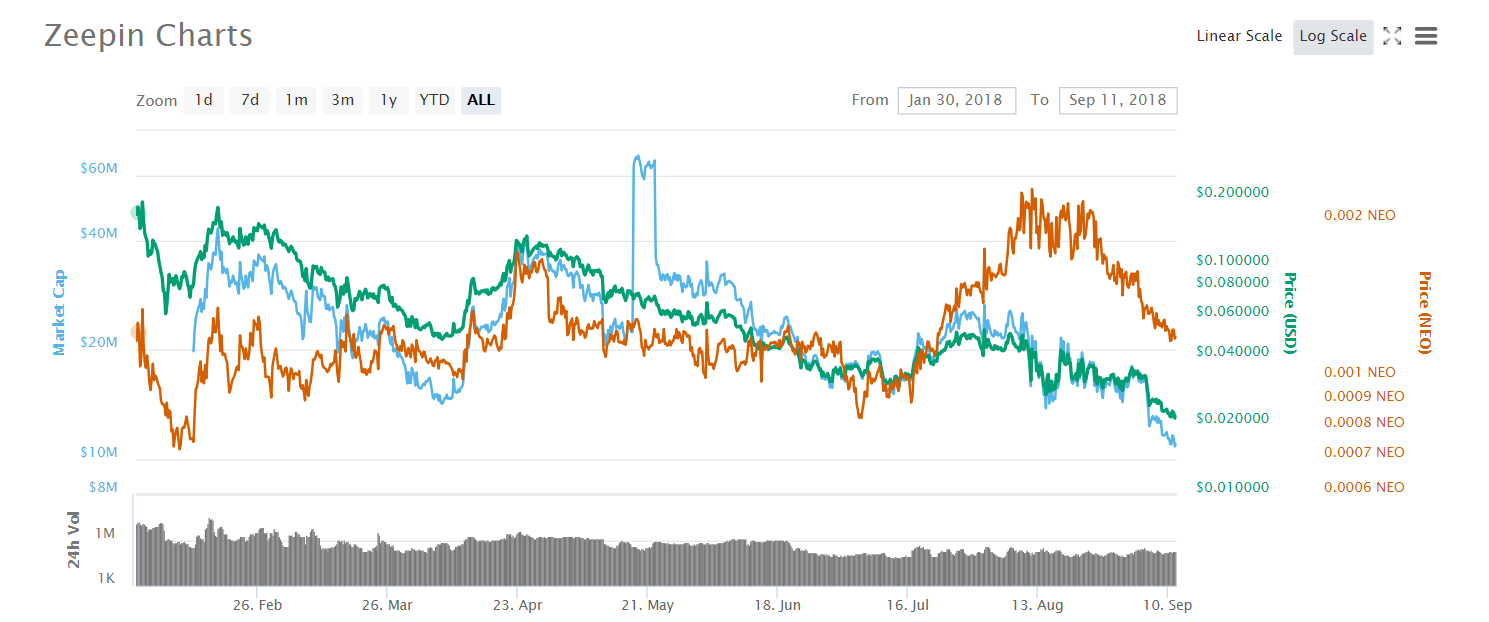1489x622 pixels.
Task: Click the Market Cap axis label
Action: [59, 312]
